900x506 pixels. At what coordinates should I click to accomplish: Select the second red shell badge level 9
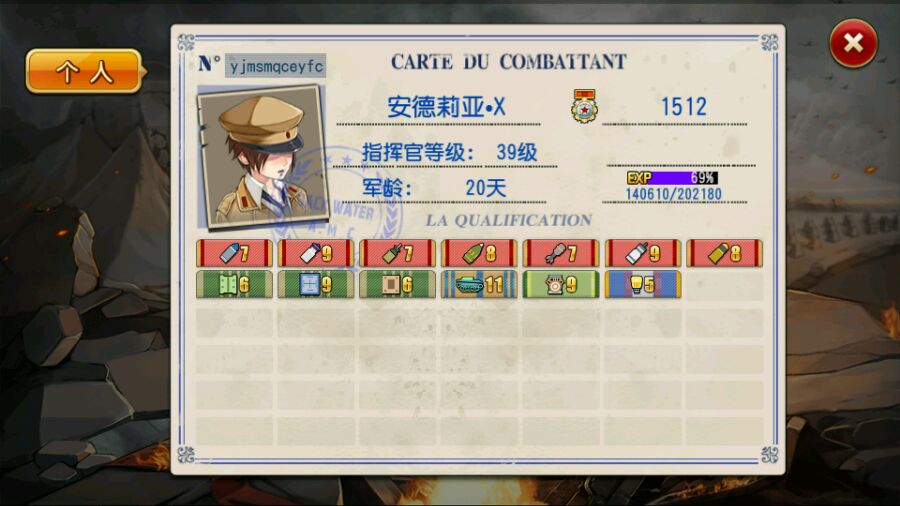[x=316, y=253]
